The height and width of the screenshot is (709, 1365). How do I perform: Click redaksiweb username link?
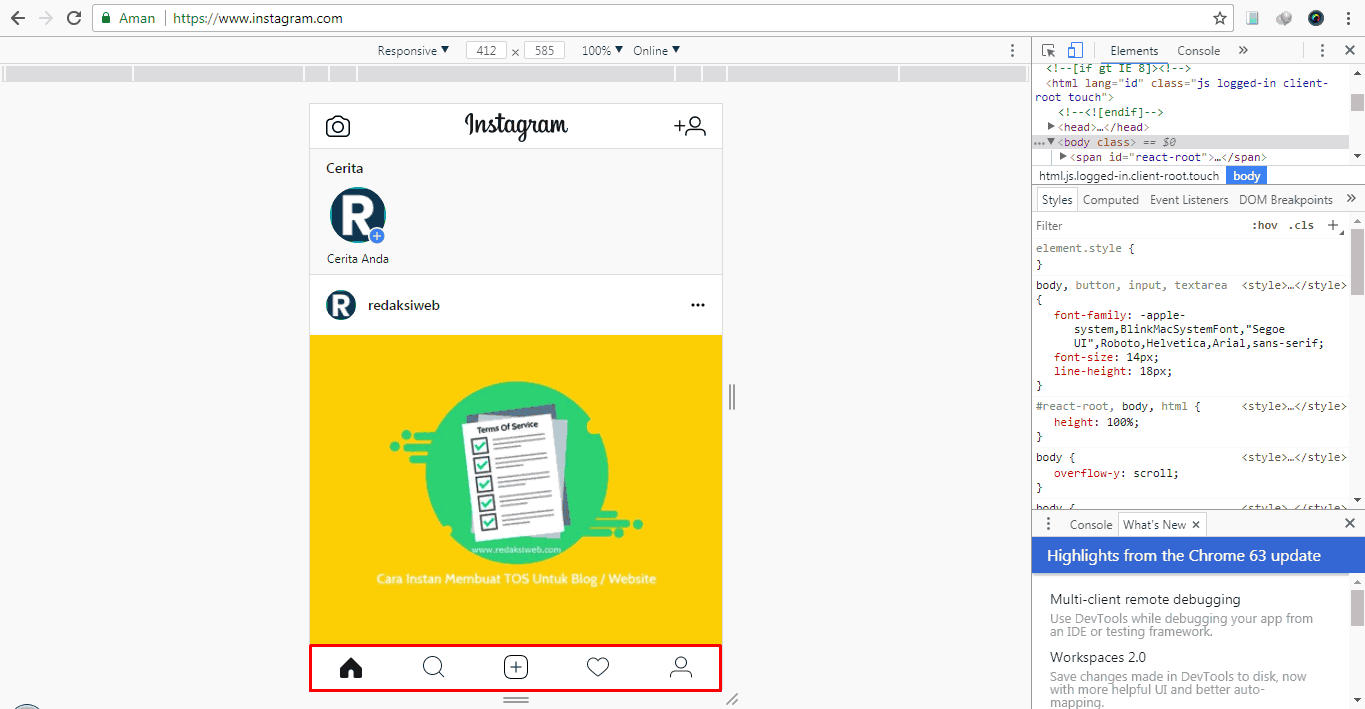404,305
